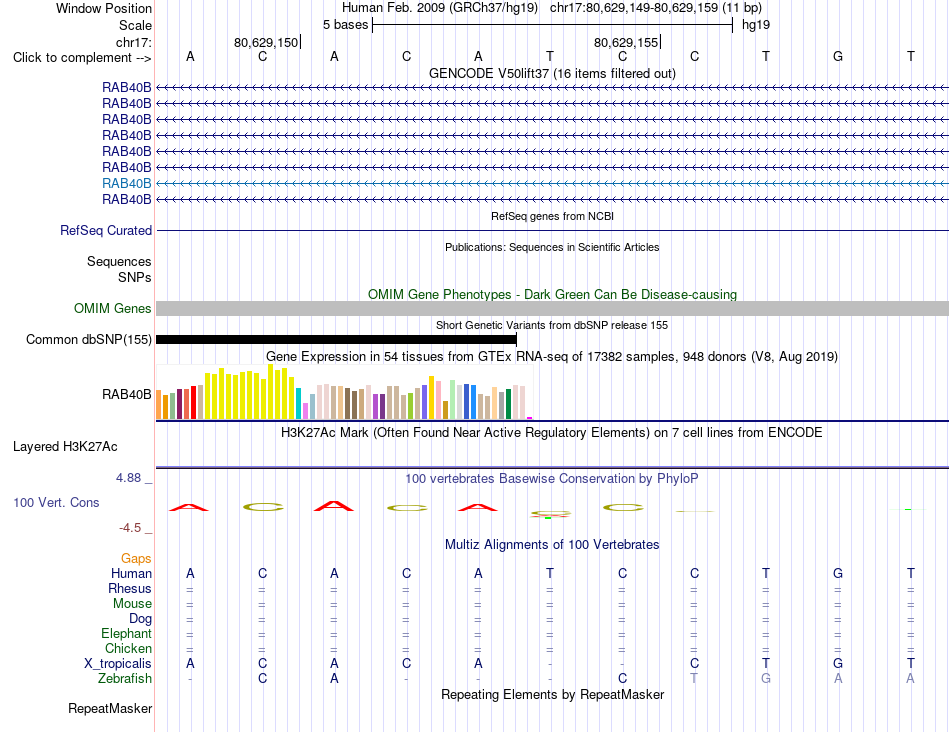The height and width of the screenshot is (732, 950).
Task: Click the 'SNPs' publications track label
Action: [135, 277]
